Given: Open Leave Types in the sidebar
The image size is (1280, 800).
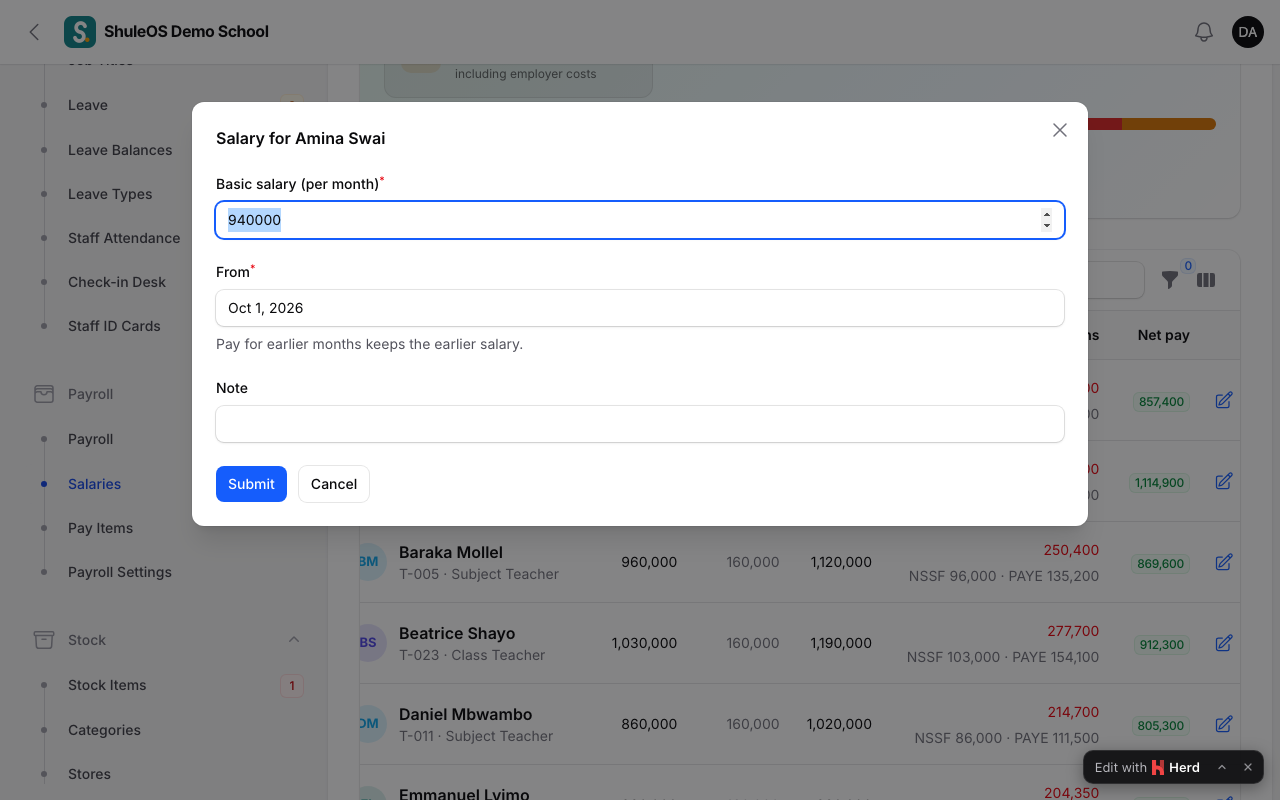Looking at the screenshot, I should click(110, 194).
